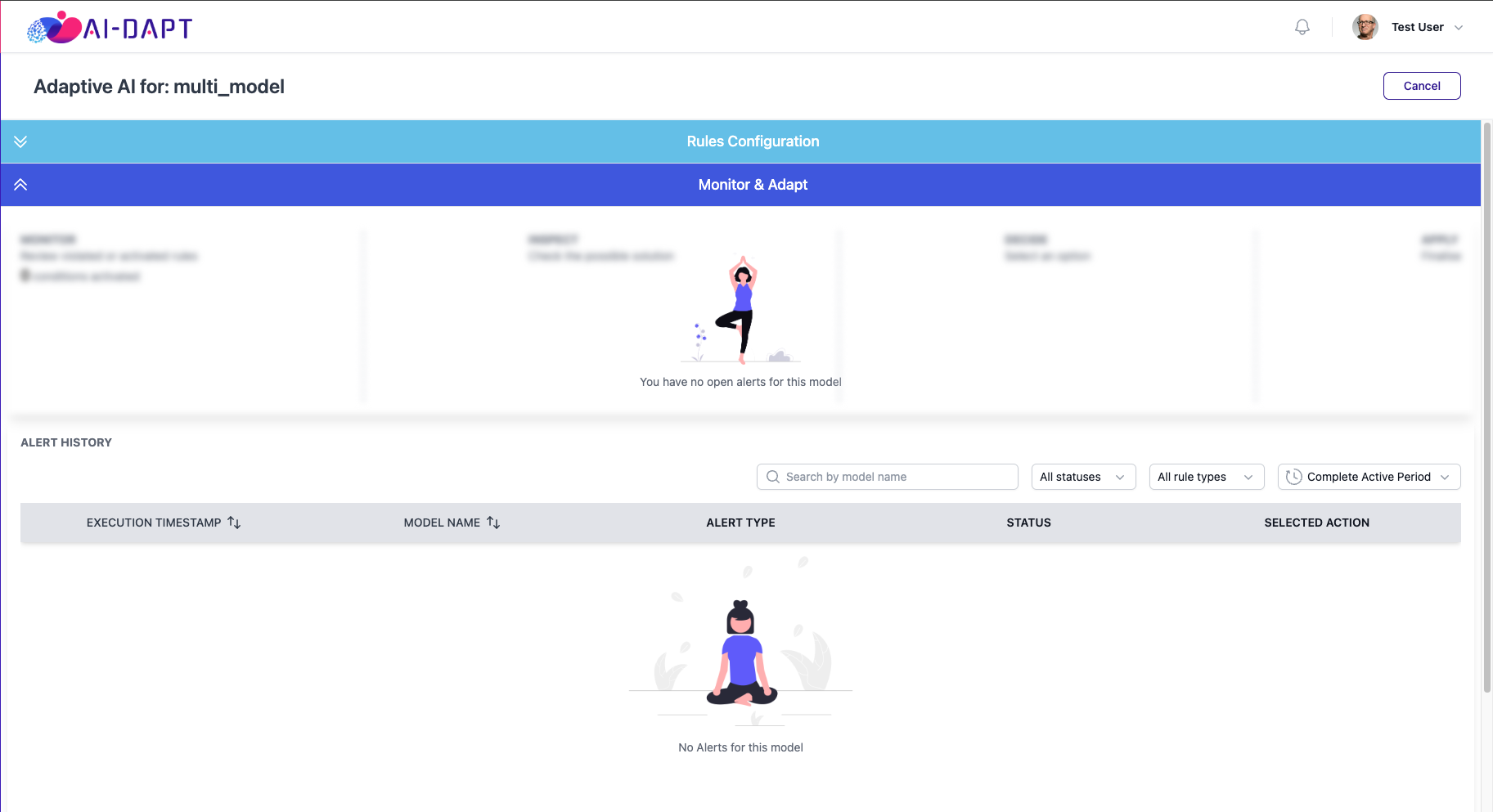Image resolution: width=1493 pixels, height=812 pixels.
Task: Expand the Rules Configuration double-chevron icon
Action: 20,141
